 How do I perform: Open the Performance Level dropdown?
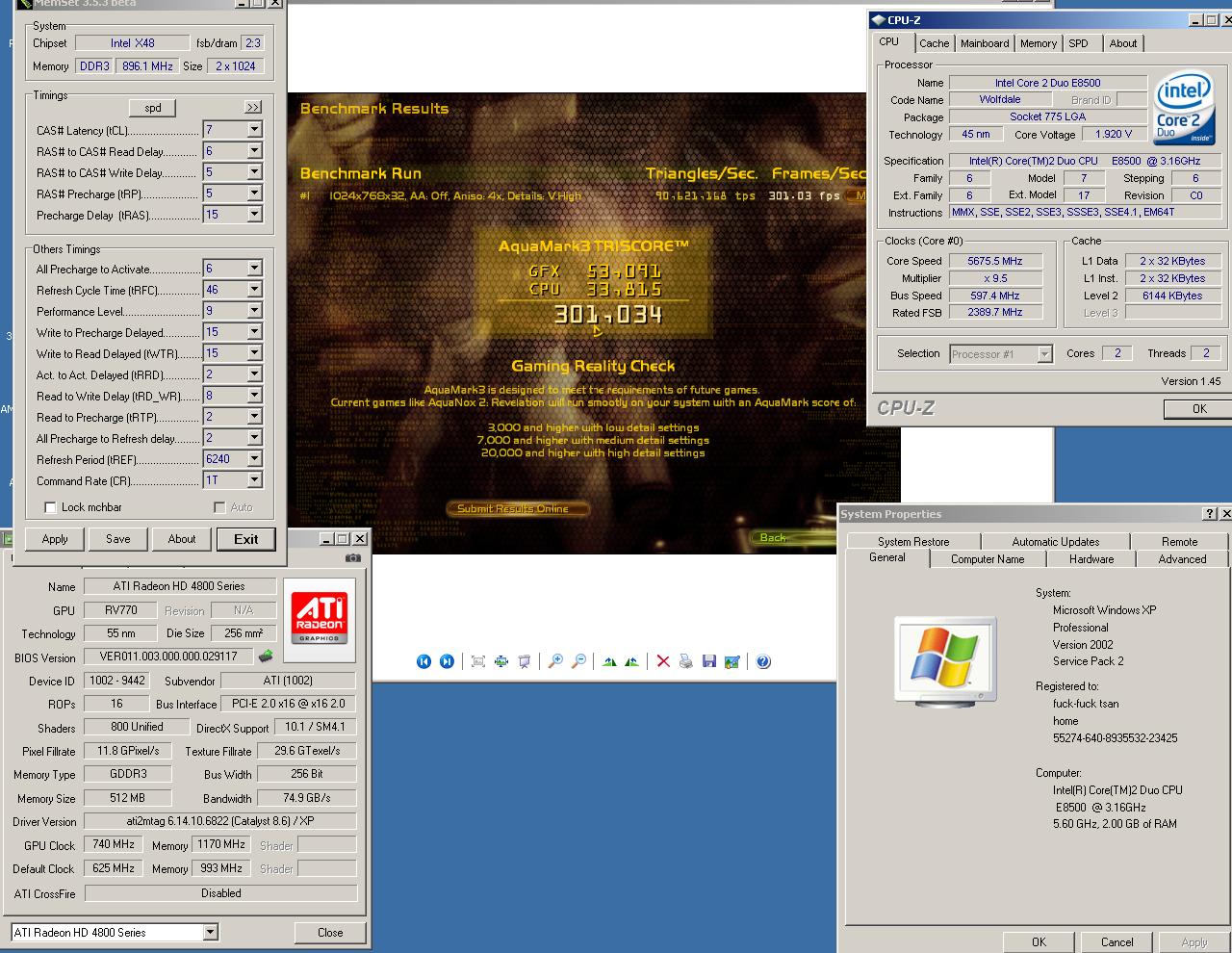(x=254, y=311)
